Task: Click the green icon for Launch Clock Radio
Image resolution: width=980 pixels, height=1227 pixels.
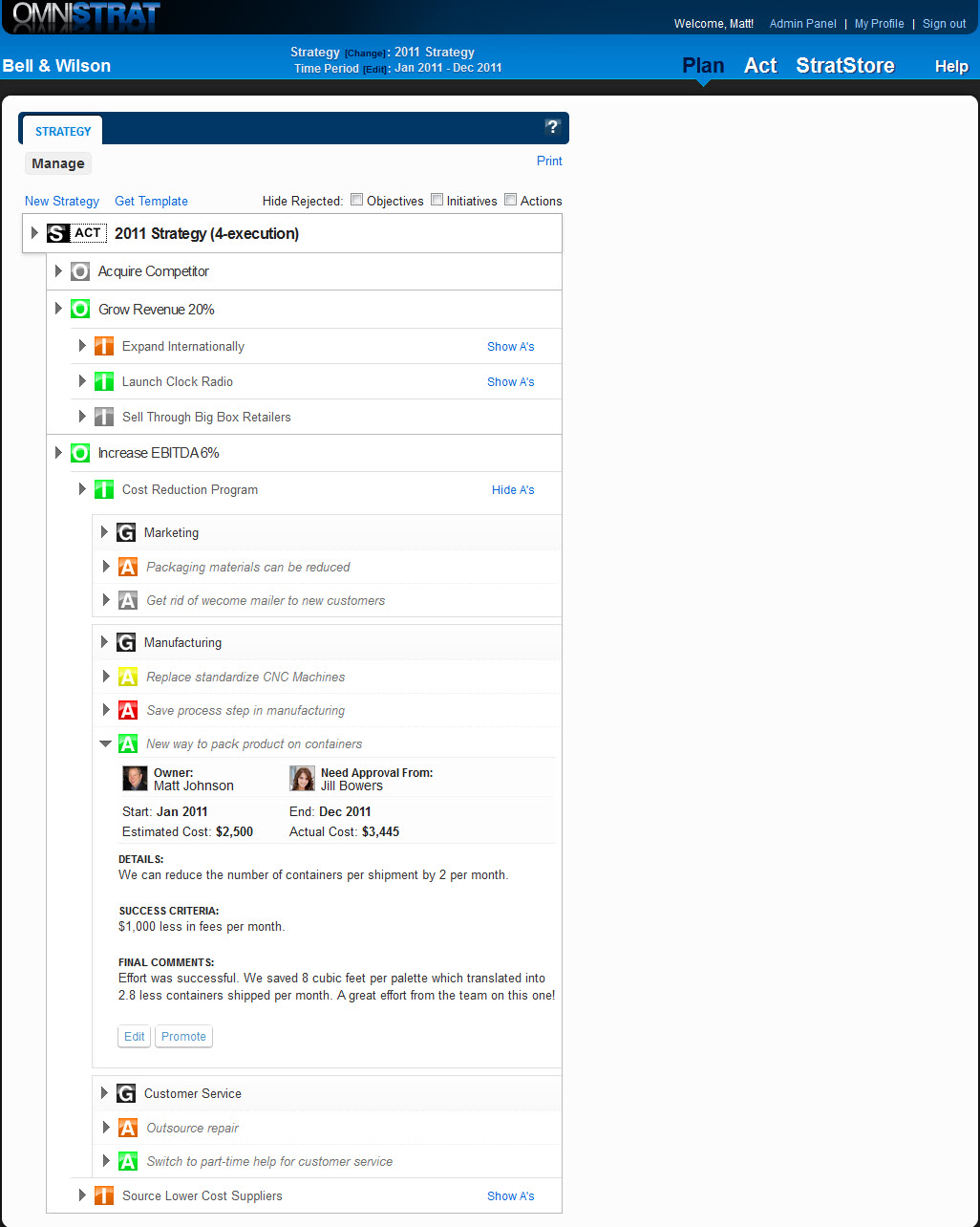Action: (x=104, y=381)
